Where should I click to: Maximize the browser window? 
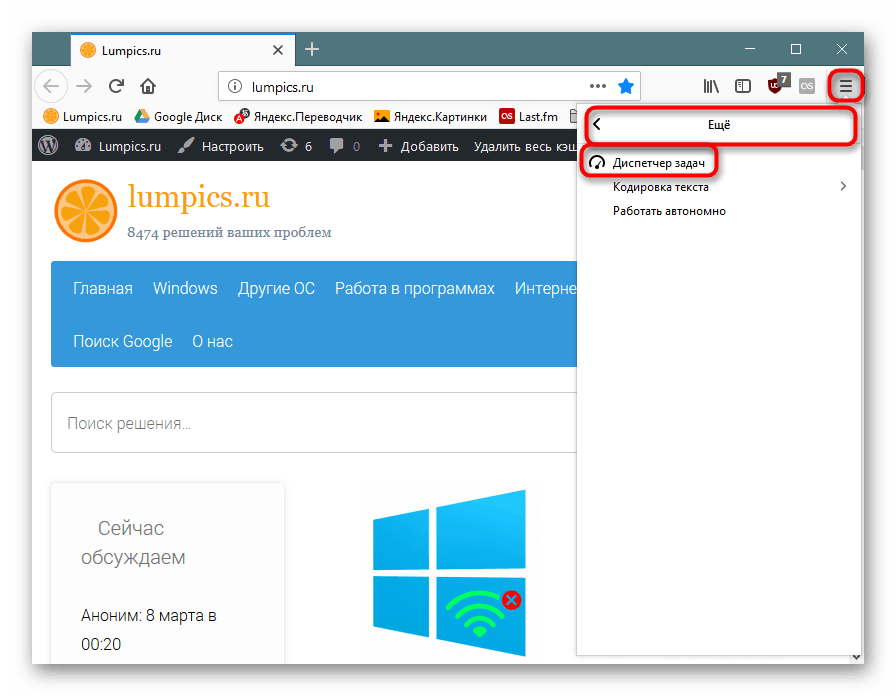[x=796, y=50]
